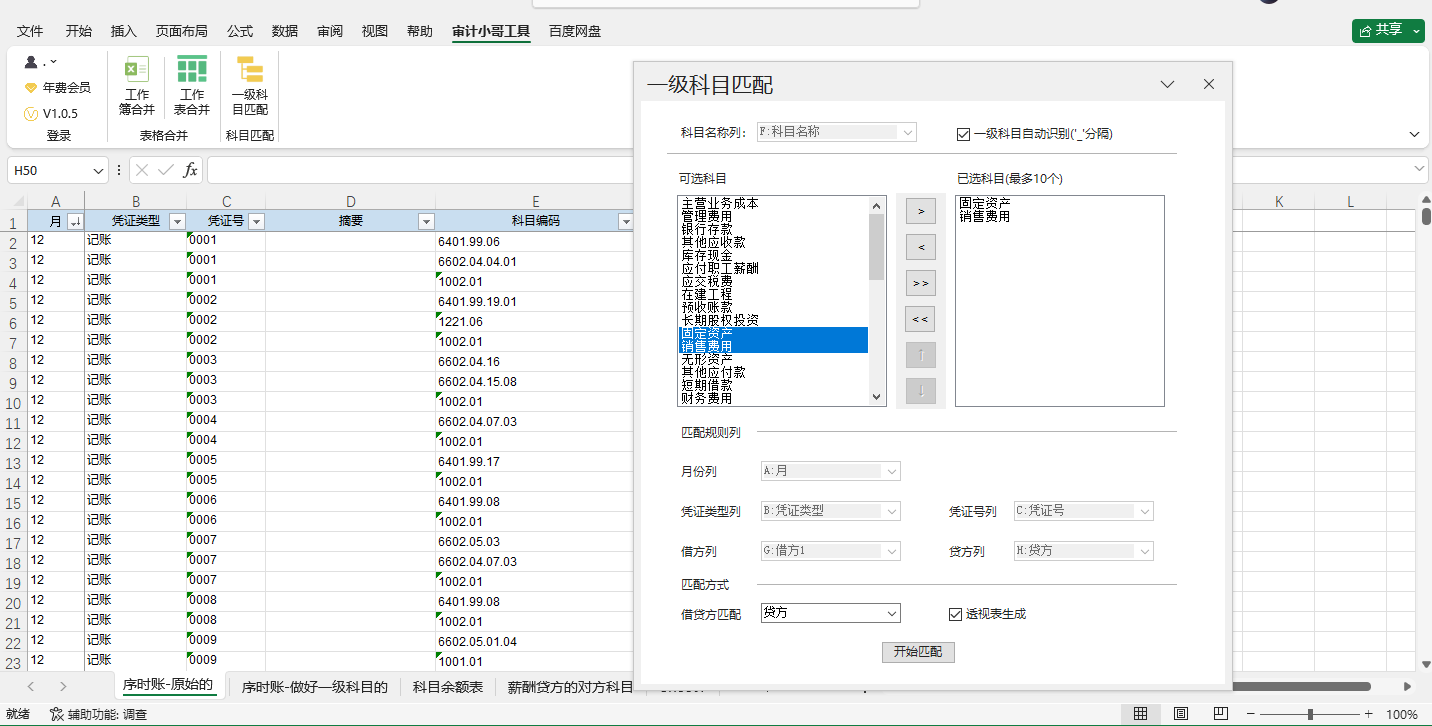Go to the previous sheet tab arrow

[31, 686]
